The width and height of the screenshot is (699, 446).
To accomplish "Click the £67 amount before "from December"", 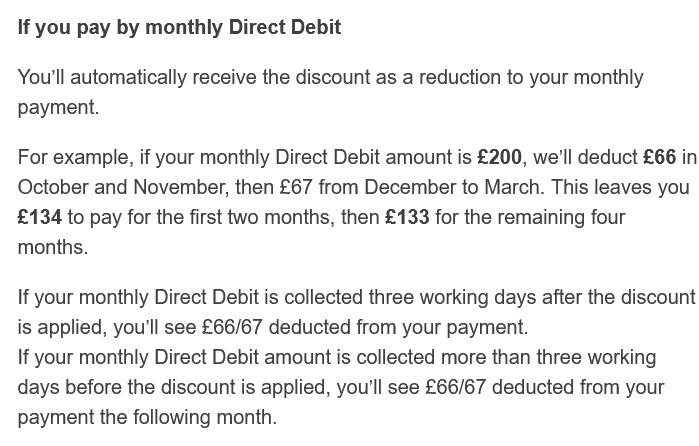I will (298, 187).
